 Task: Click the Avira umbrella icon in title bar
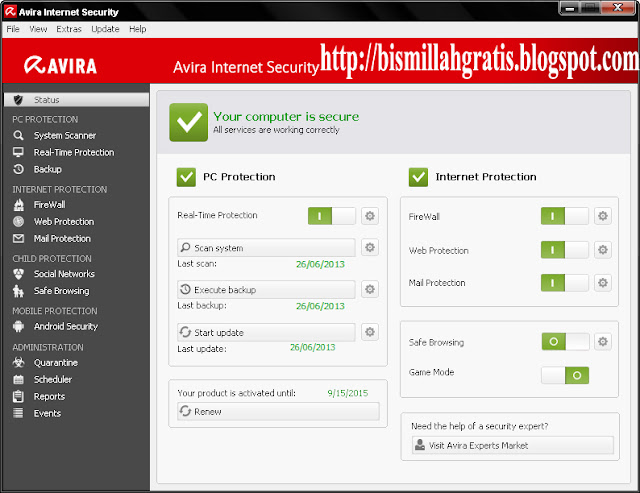(x=10, y=11)
